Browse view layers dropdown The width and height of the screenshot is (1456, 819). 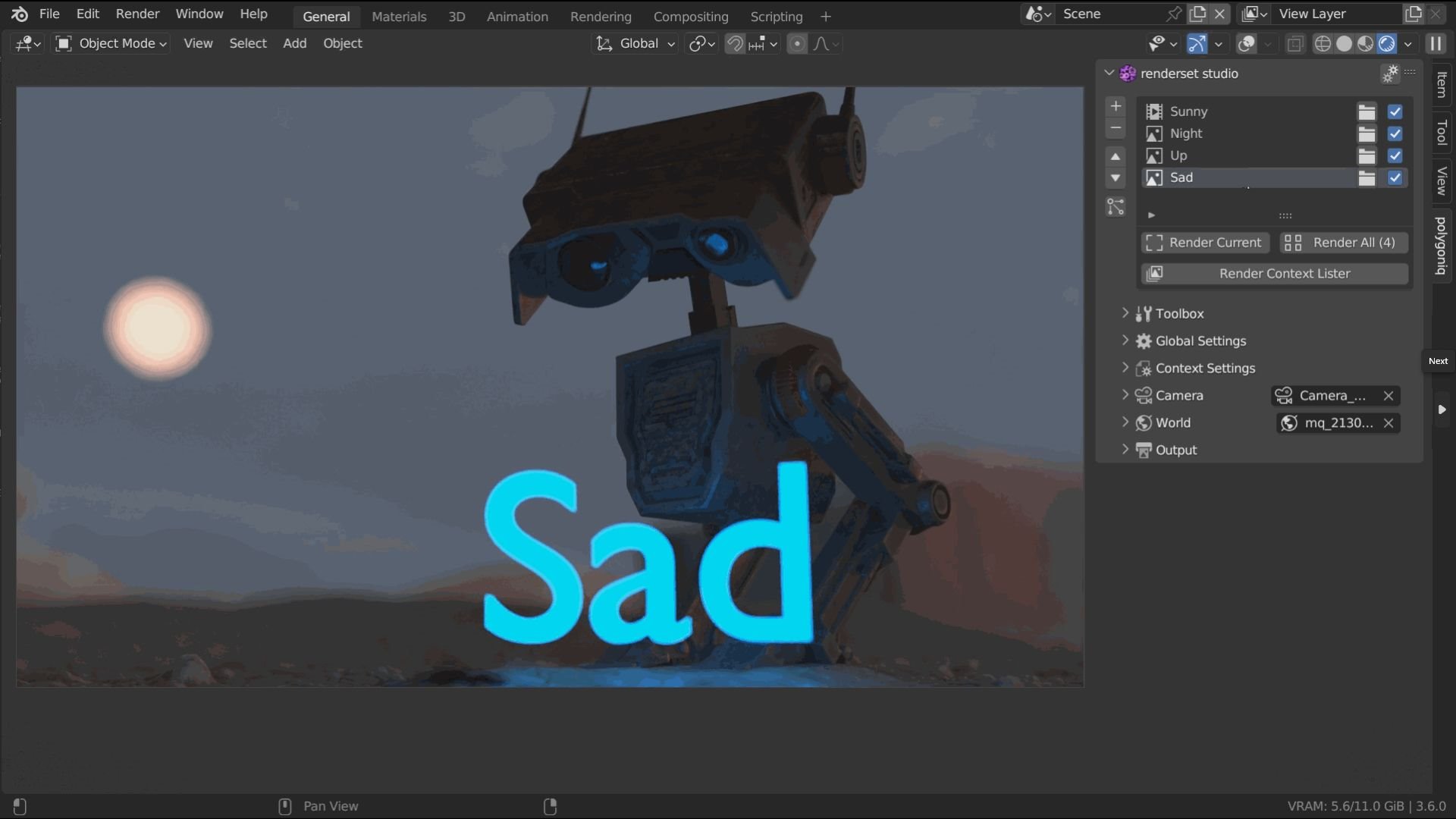1255,14
